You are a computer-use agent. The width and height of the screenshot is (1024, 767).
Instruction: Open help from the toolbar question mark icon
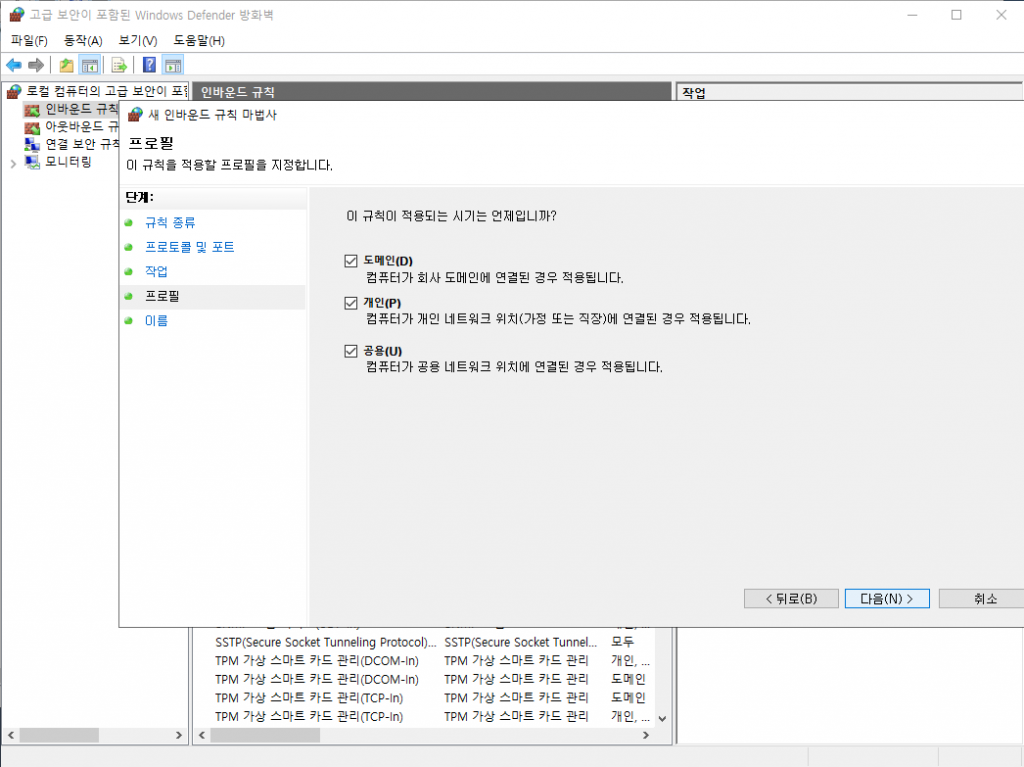click(150, 65)
